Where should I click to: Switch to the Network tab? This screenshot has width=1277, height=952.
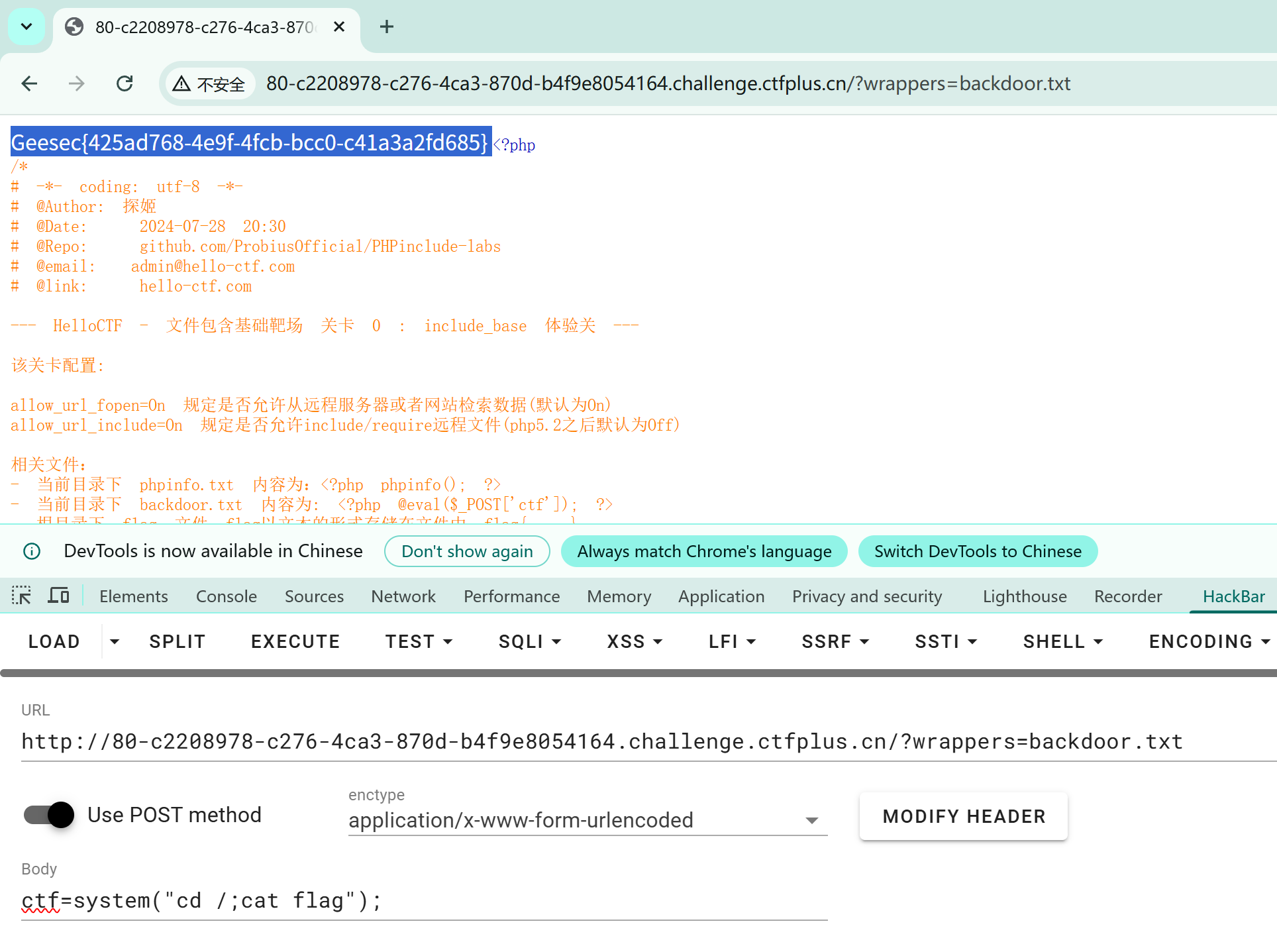pyautogui.click(x=403, y=596)
